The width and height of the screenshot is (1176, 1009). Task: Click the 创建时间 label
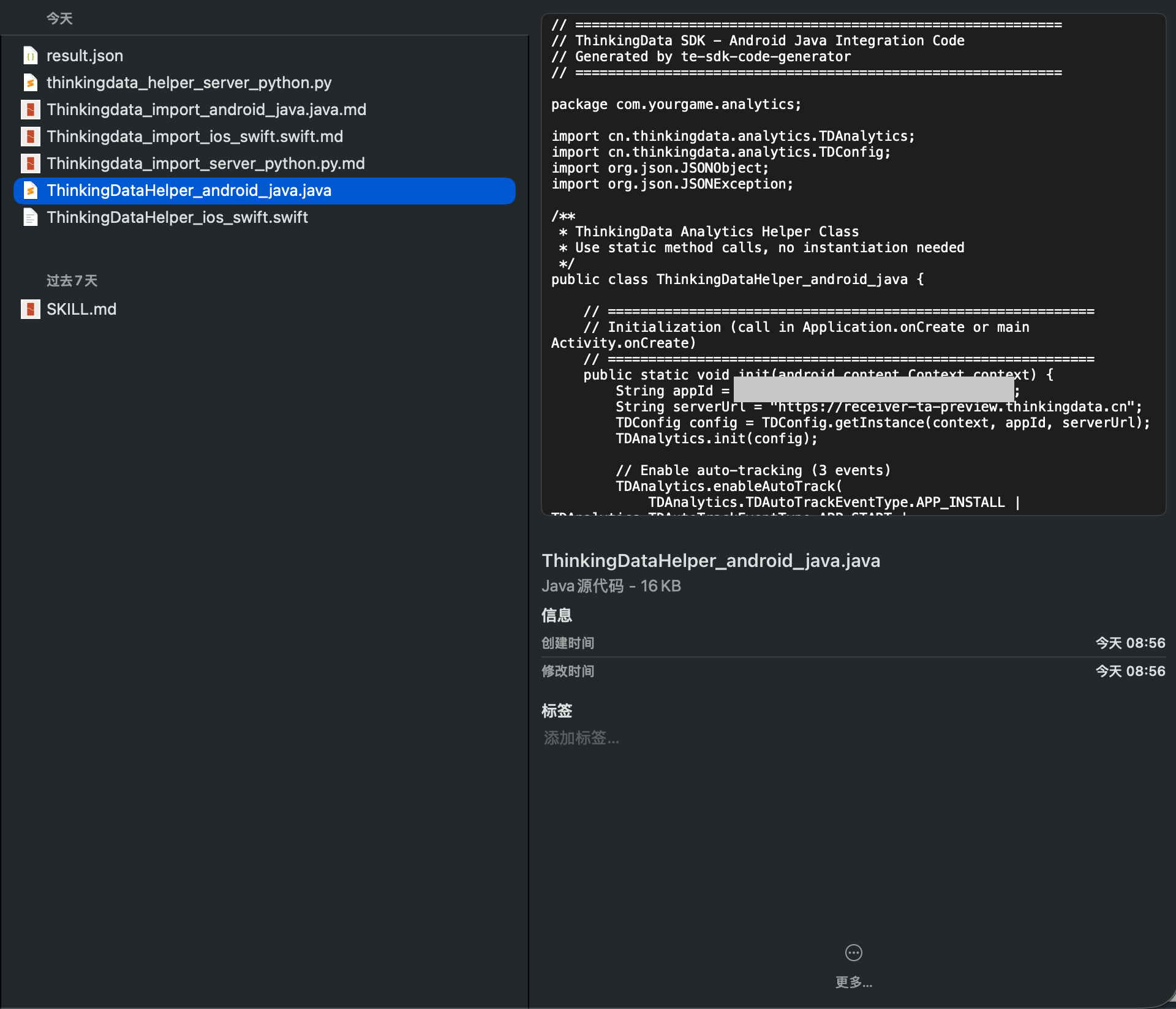click(568, 643)
